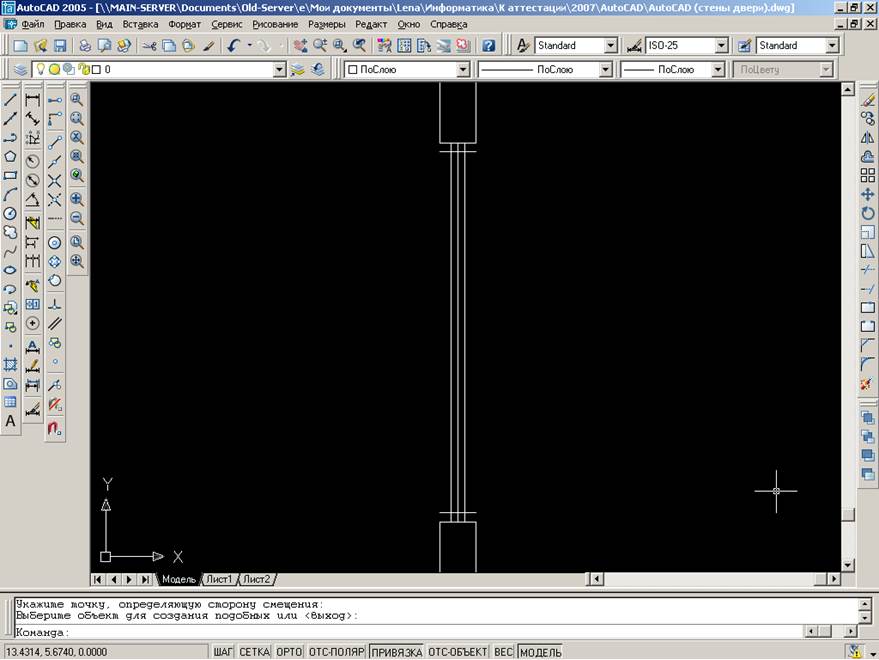Enable СЕТКА grid display
Image resolution: width=879 pixels, height=660 pixels.
[x=255, y=652]
